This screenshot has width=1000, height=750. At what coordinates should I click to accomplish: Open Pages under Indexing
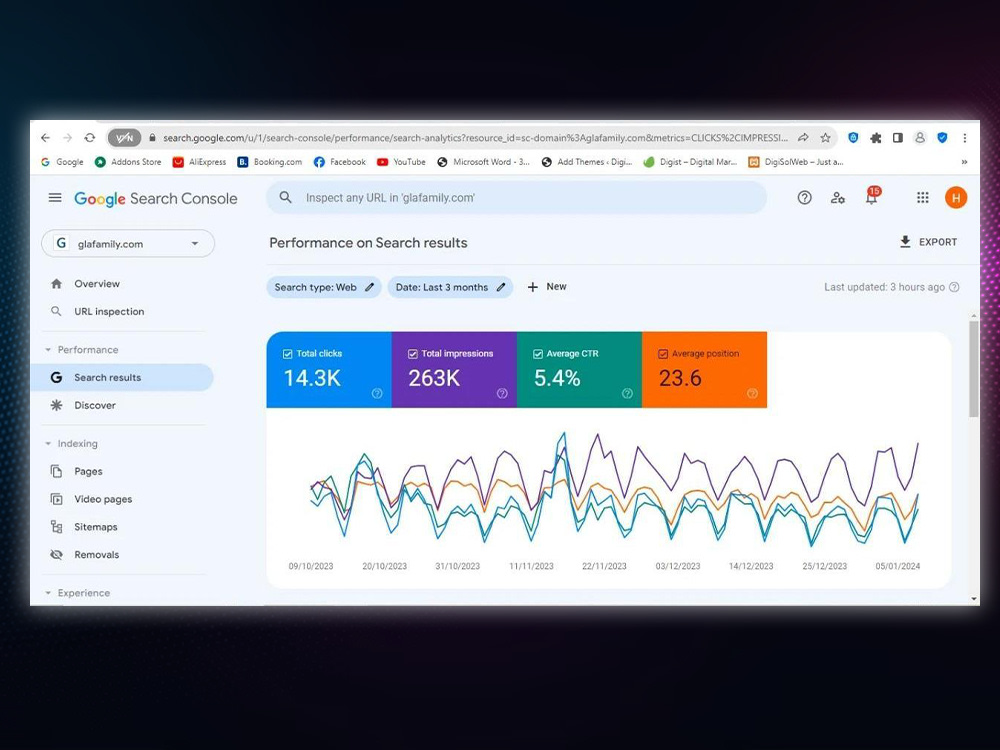pyautogui.click(x=121, y=471)
